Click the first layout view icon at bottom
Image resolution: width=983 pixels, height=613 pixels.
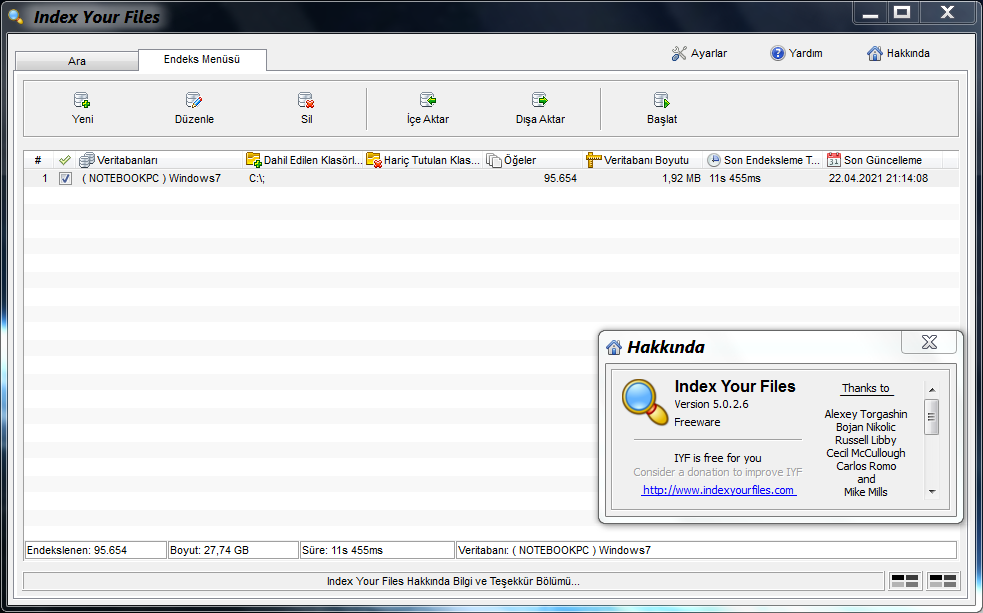(x=905, y=581)
